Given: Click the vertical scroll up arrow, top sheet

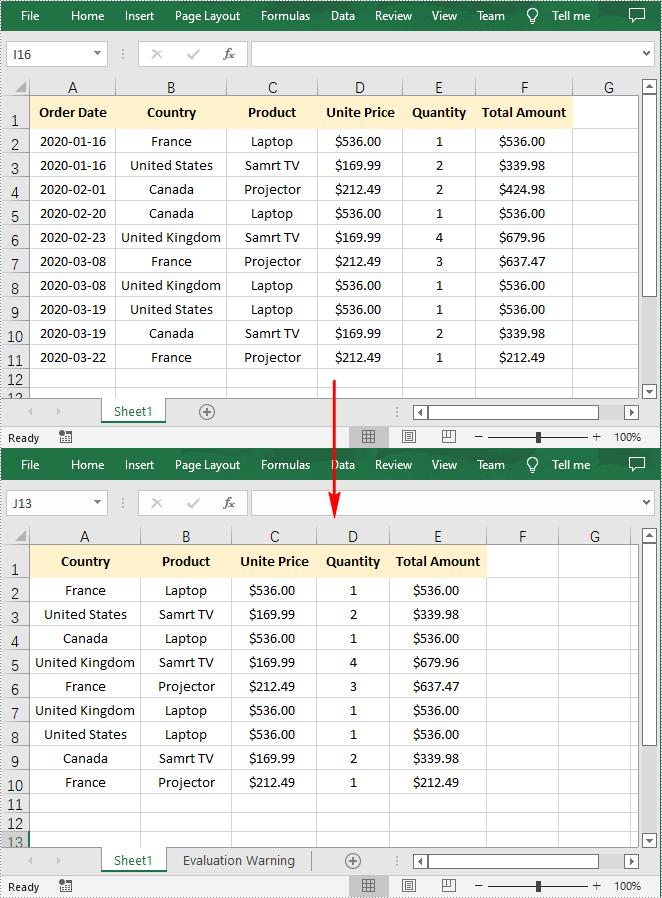Looking at the screenshot, I should click(x=649, y=86).
